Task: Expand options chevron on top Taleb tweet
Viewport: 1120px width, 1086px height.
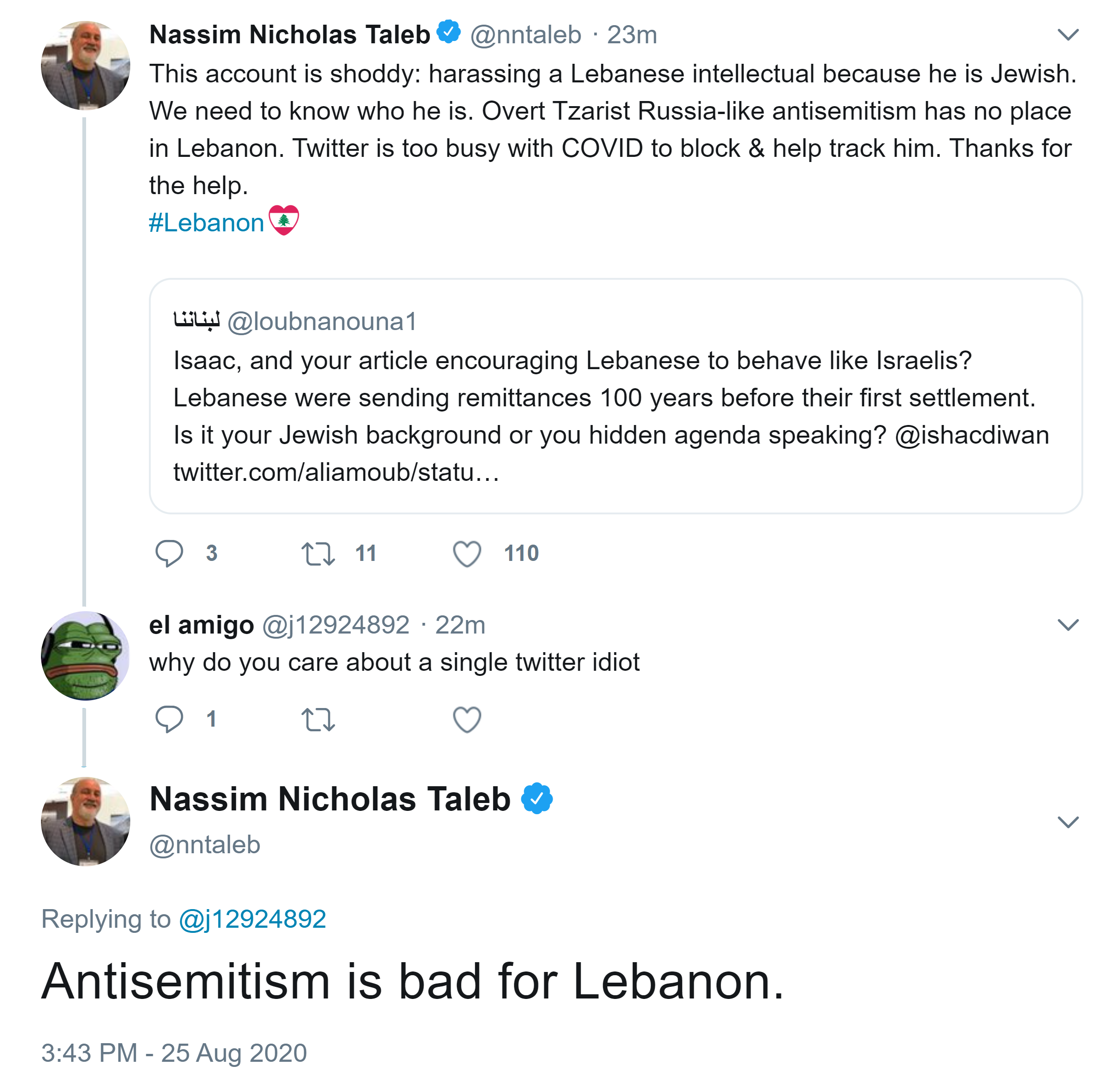Action: click(x=1067, y=34)
